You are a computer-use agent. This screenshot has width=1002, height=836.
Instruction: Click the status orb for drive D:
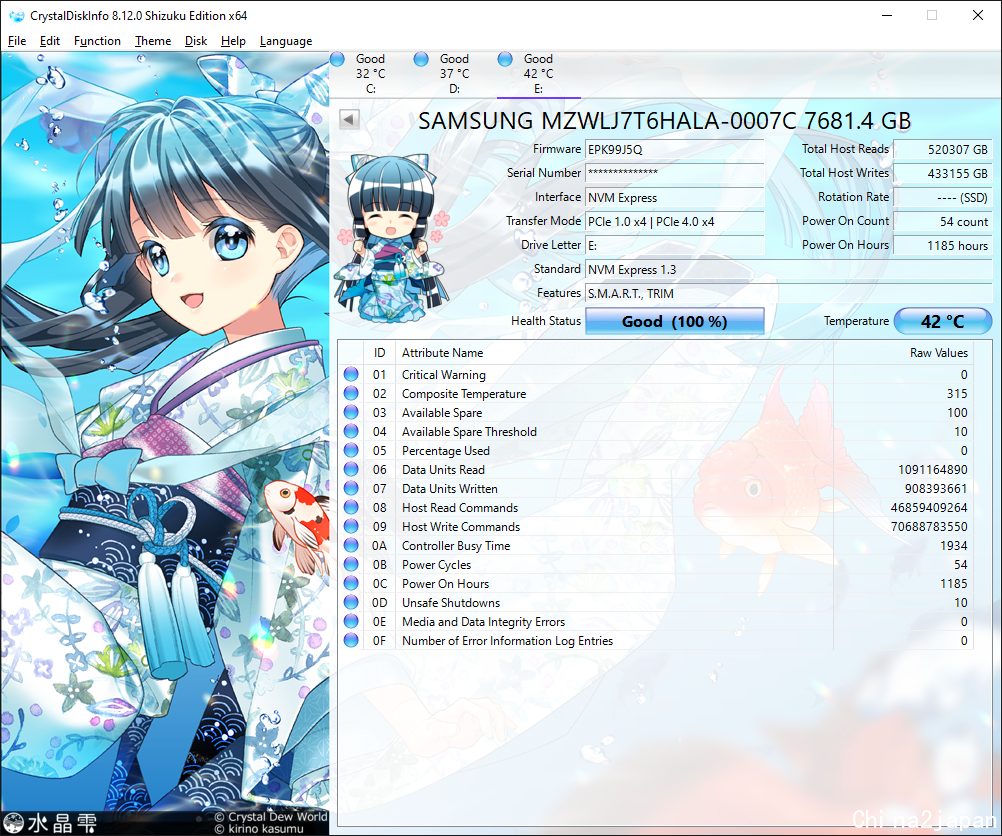coord(421,59)
